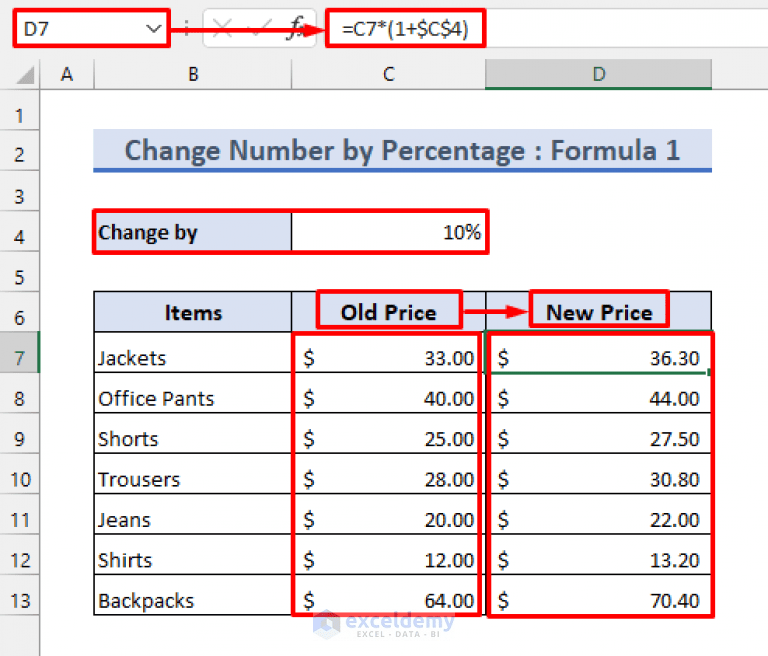
Task: Click the title cell Change Number by Percentage
Action: pyautogui.click(x=402, y=150)
